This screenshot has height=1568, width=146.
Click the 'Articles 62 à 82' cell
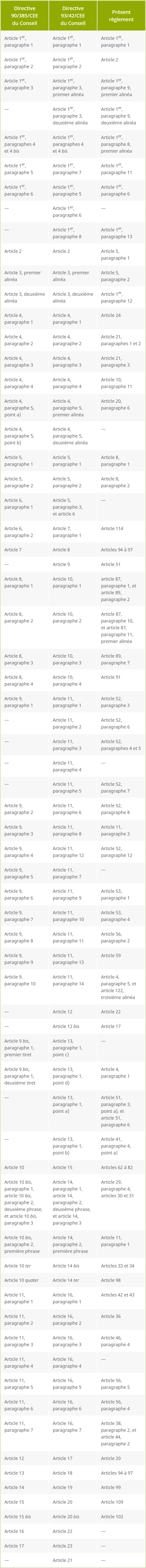click(x=121, y=1167)
